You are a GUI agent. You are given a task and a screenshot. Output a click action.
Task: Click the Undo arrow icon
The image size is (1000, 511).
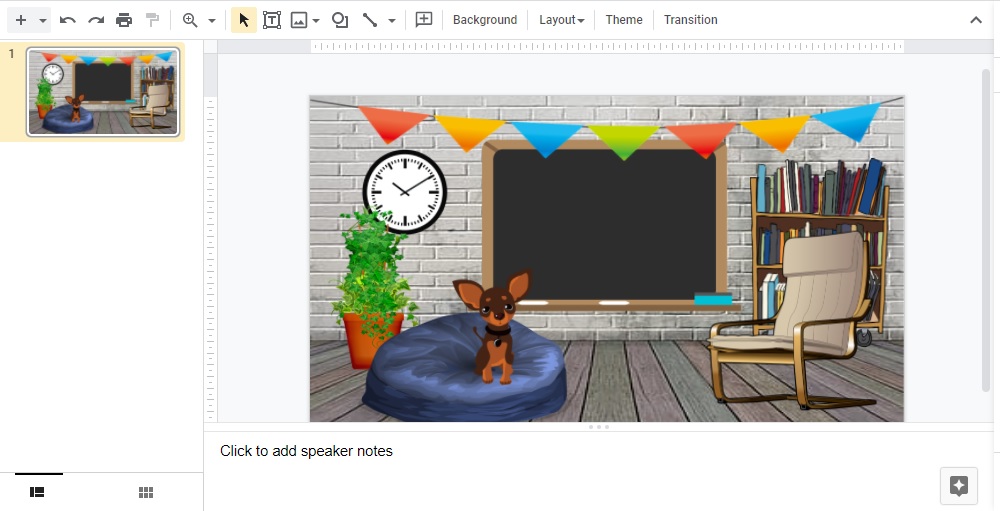tap(68, 20)
